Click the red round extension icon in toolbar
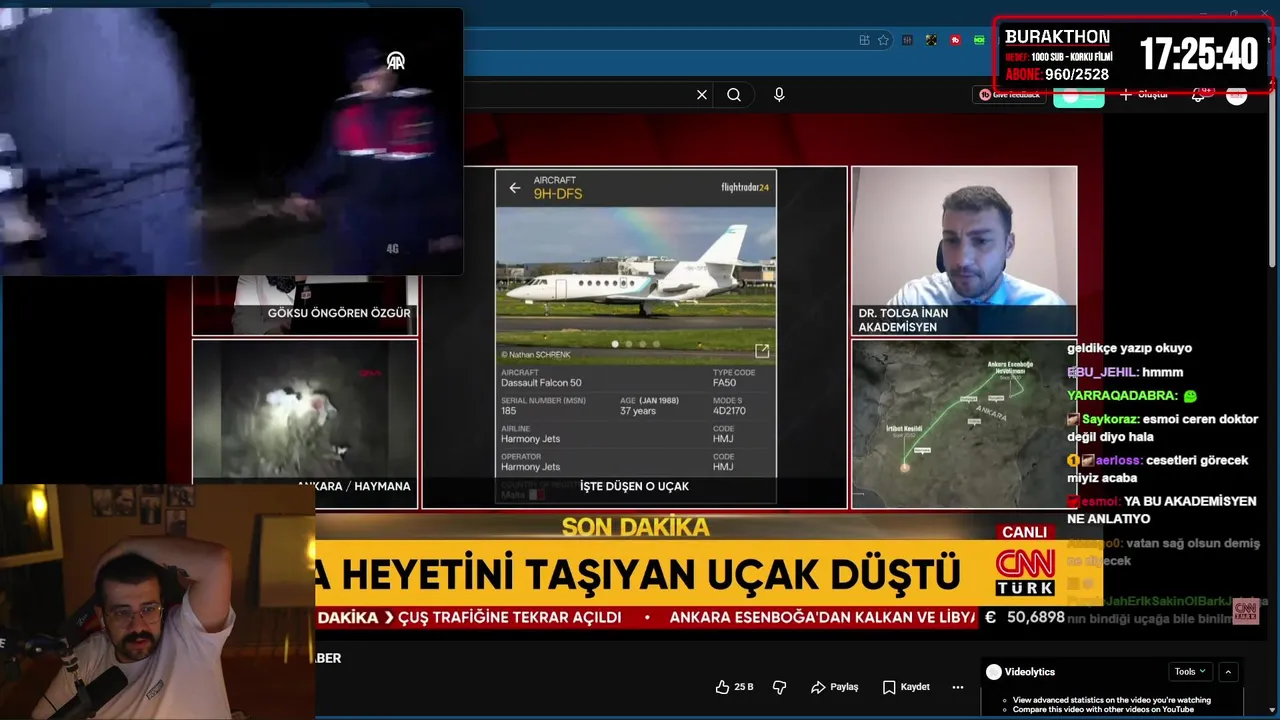Image resolution: width=1280 pixels, height=720 pixels. 956,40
